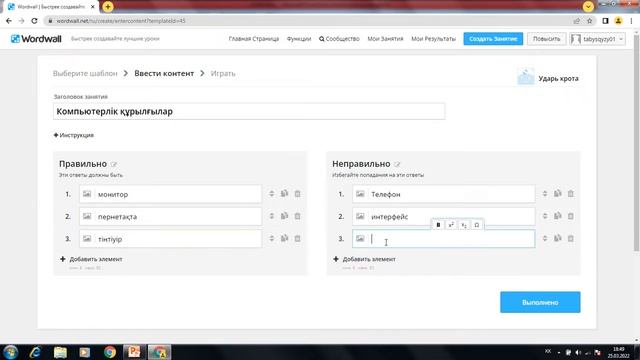The image size is (640, 360).
Task: Duplicate the 'интерфейс' item
Action: coord(558,216)
